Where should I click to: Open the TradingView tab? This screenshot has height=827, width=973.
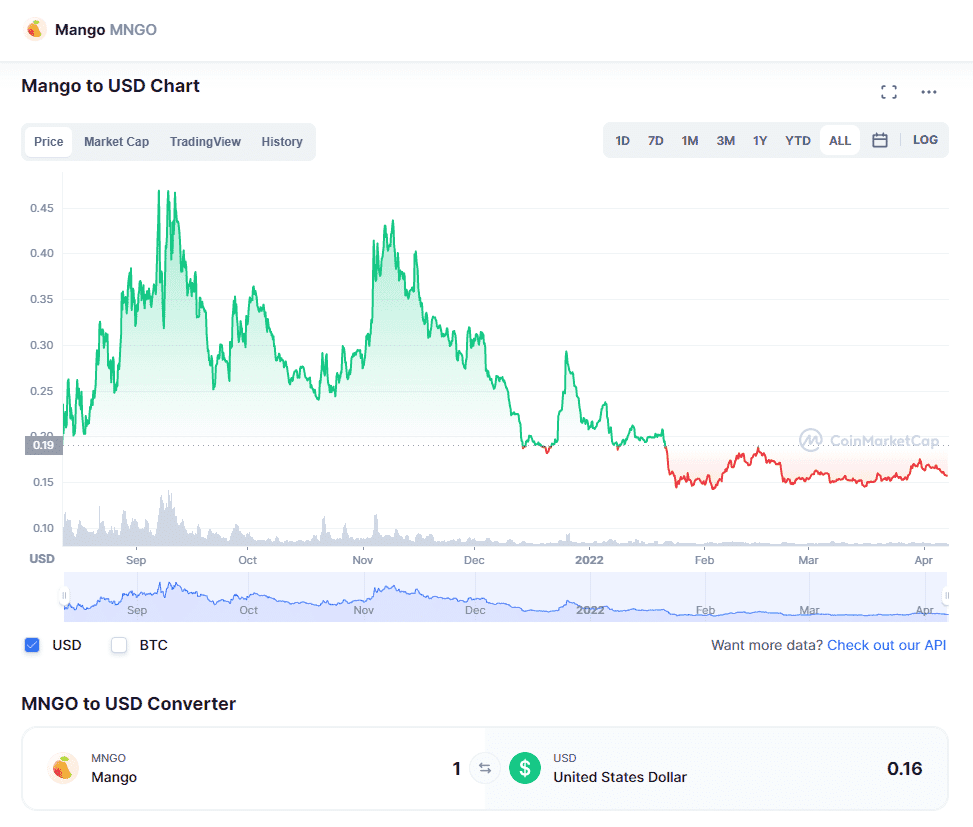click(x=205, y=141)
